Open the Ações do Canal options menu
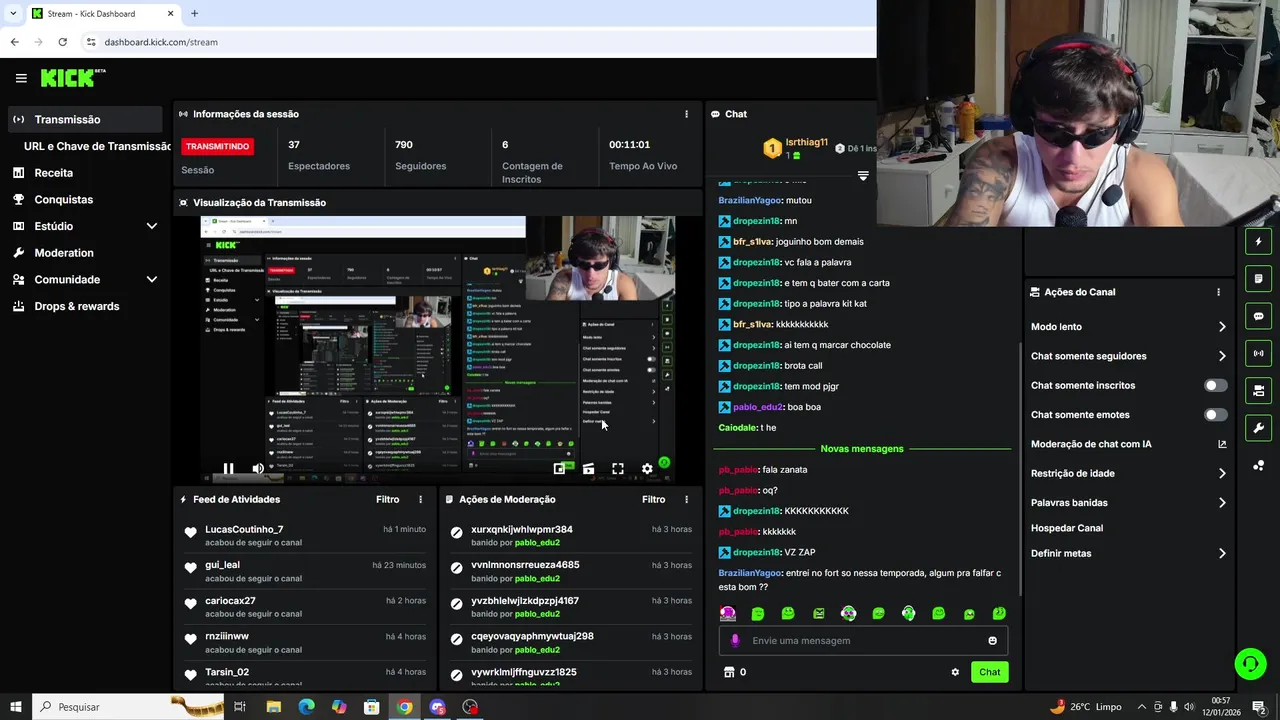The width and height of the screenshot is (1280, 720). [1218, 292]
